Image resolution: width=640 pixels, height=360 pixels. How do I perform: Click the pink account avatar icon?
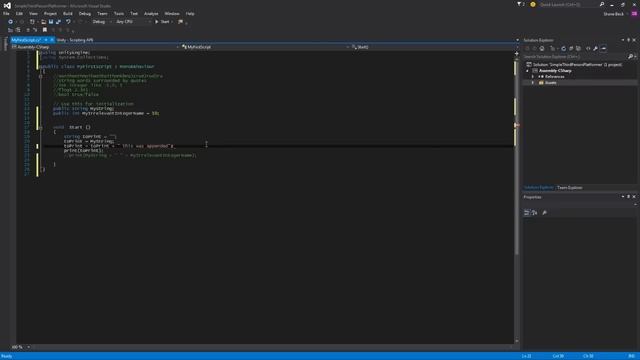point(634,13)
